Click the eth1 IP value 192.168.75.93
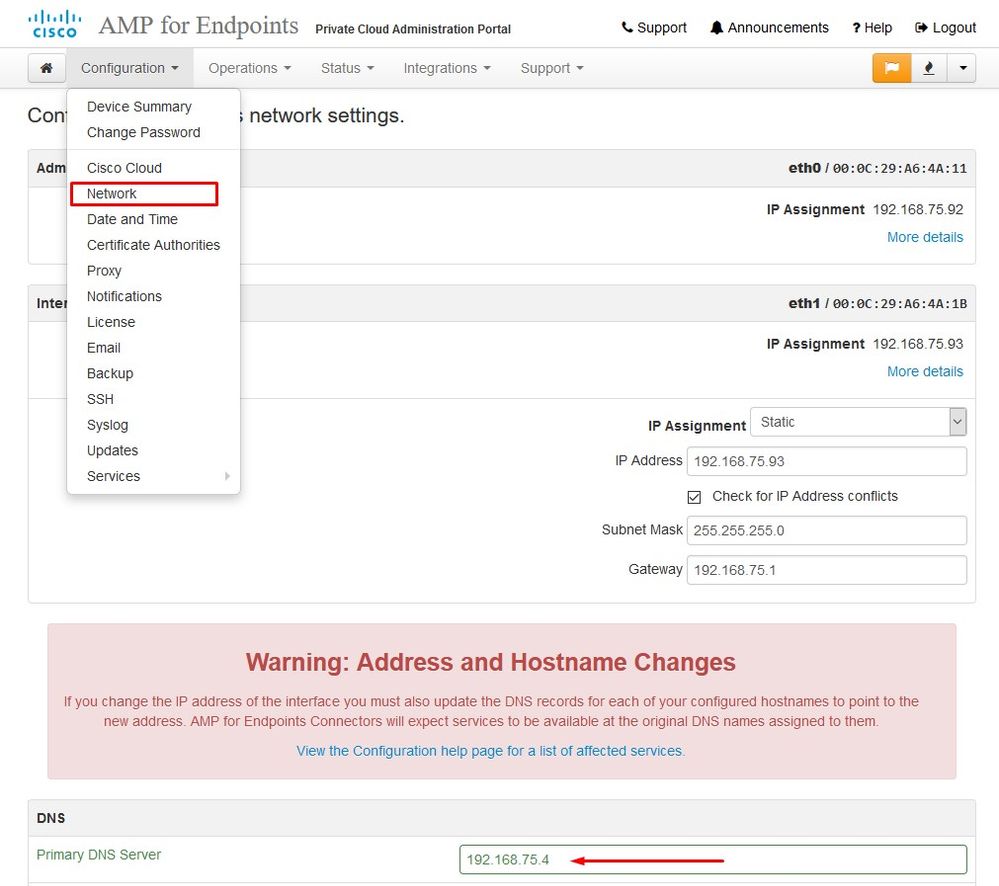This screenshot has height=886, width=999. [917, 344]
